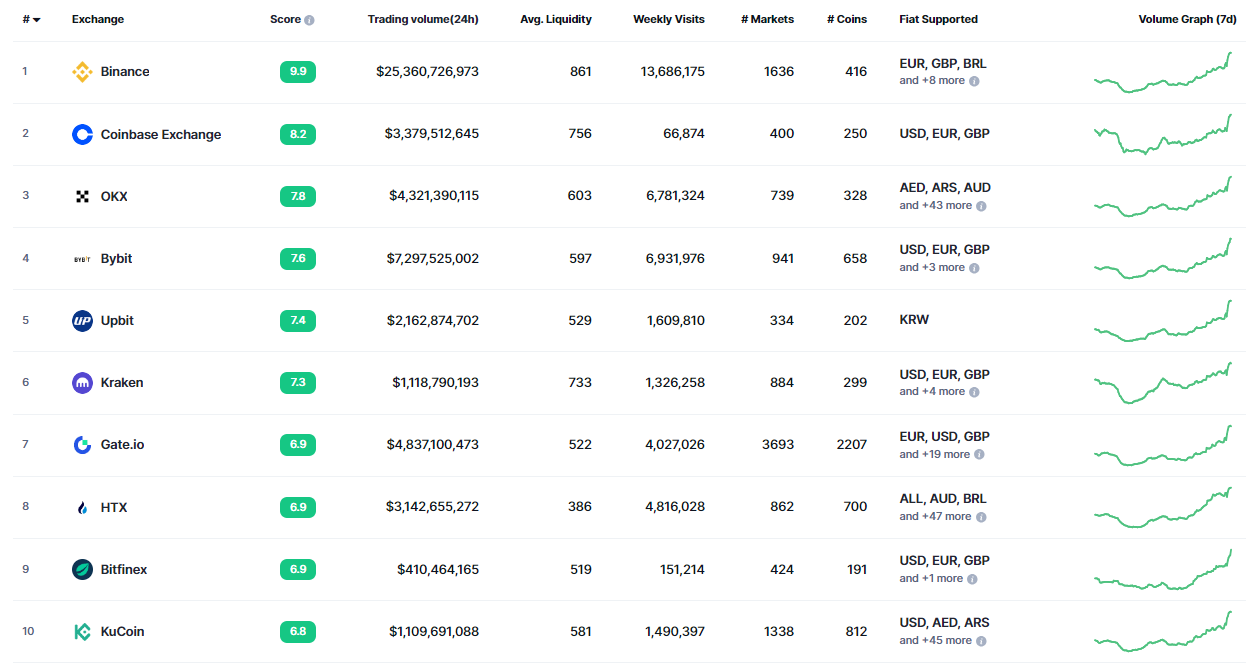The image size is (1256, 668).
Task: Click the Binance logo icon
Action: coord(82,72)
